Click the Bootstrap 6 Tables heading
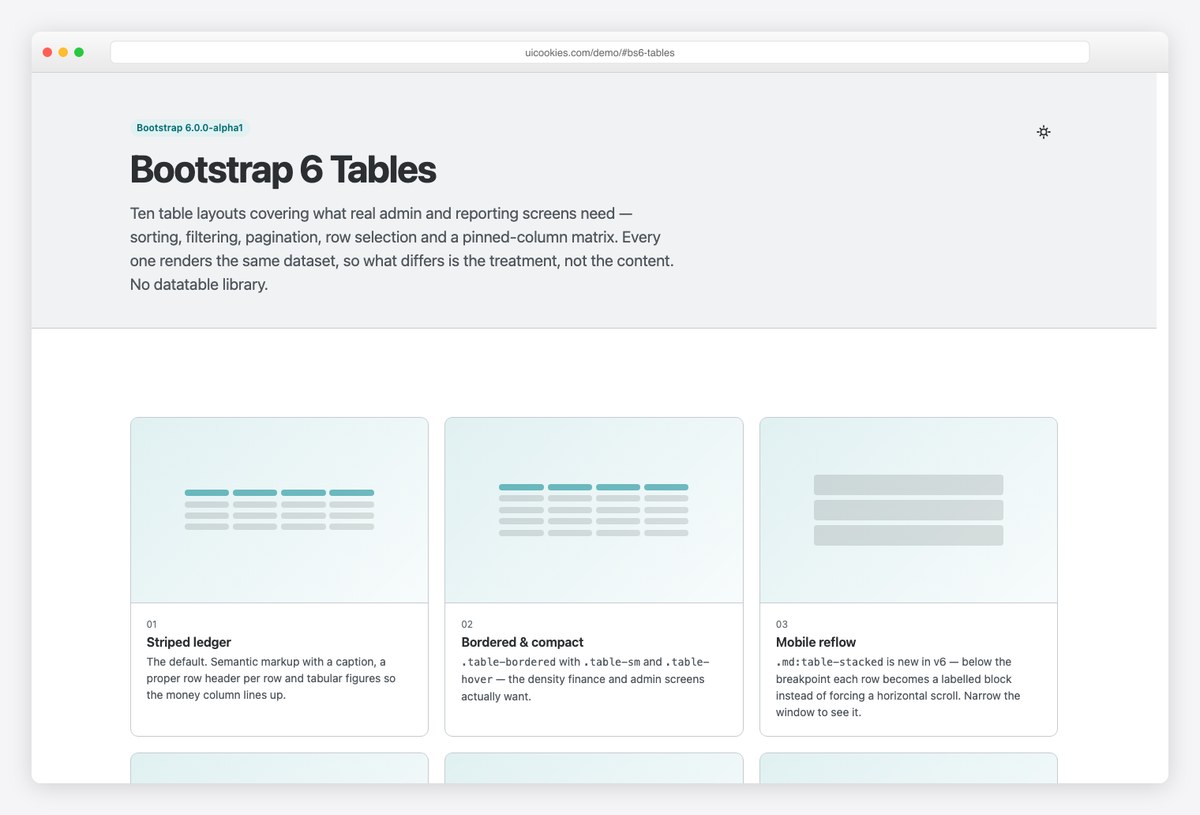Screen dimensions: 1200x815 (283, 170)
